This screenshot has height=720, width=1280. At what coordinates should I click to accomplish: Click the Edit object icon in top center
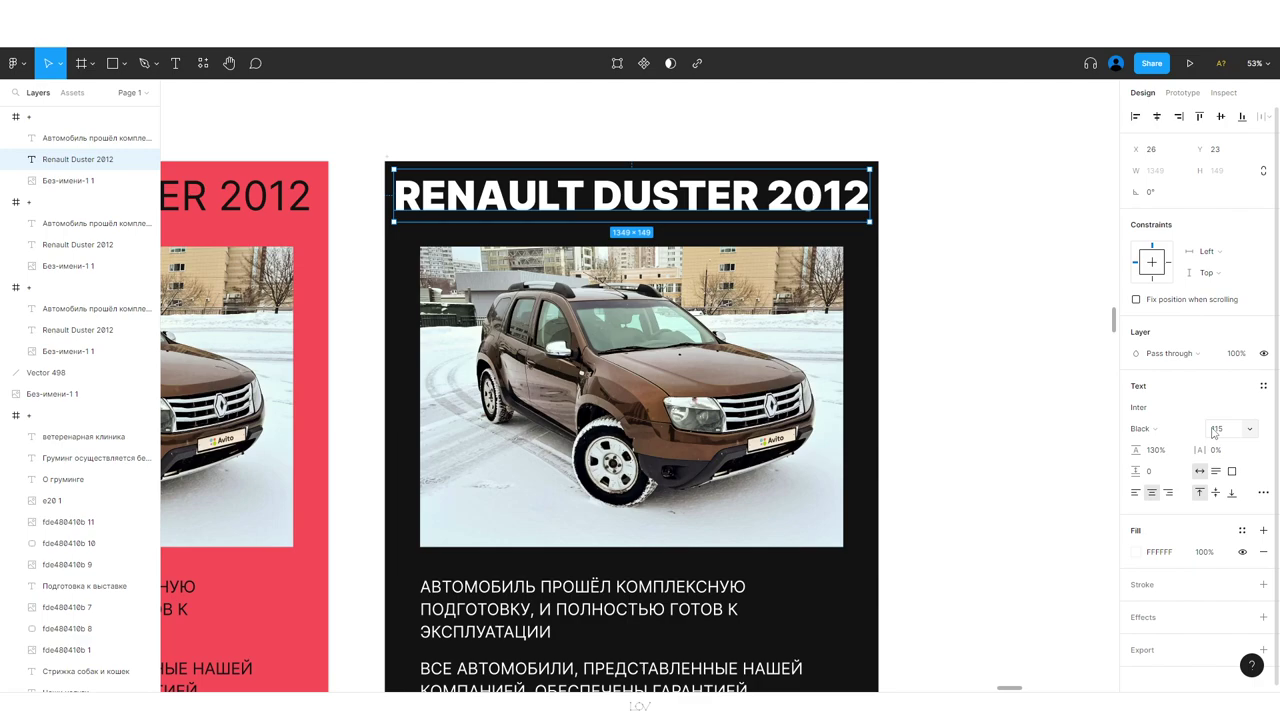[x=617, y=63]
